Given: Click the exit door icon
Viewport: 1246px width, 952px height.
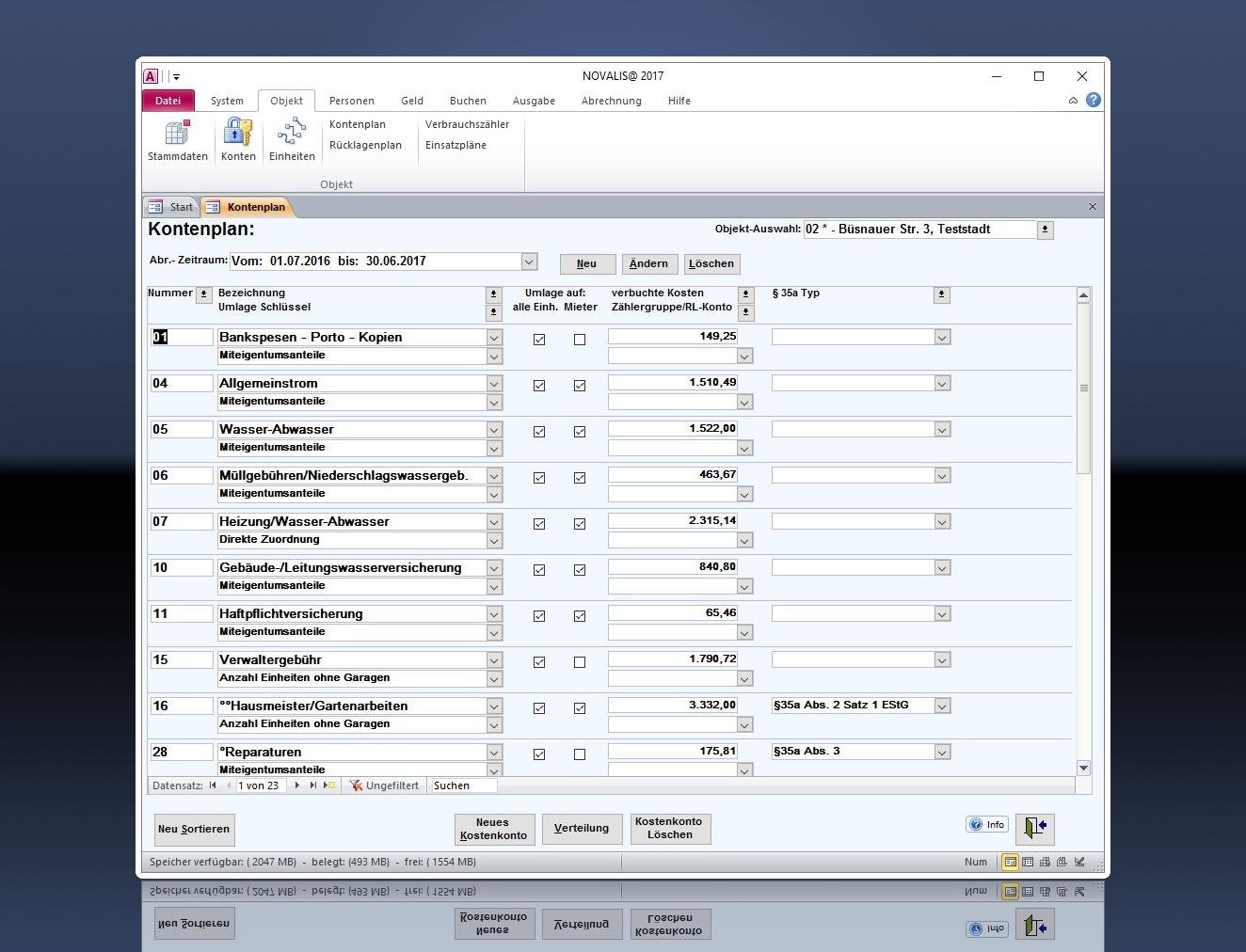Looking at the screenshot, I should pyautogui.click(x=1034, y=828).
